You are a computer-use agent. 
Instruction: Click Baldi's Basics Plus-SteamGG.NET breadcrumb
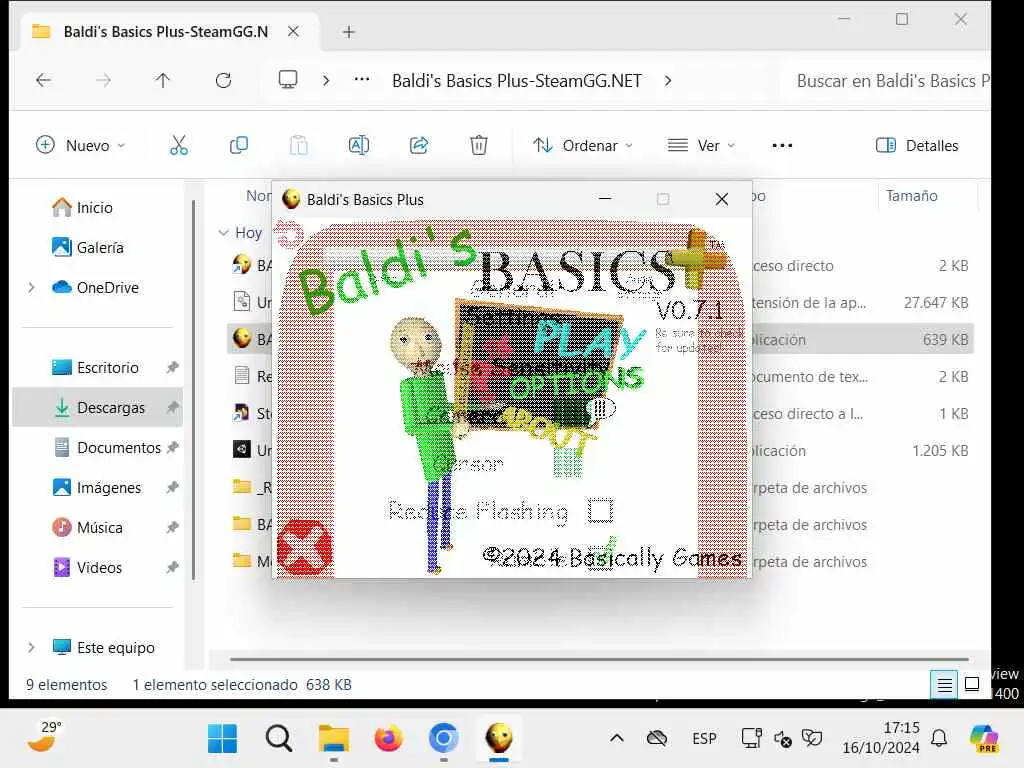[517, 80]
